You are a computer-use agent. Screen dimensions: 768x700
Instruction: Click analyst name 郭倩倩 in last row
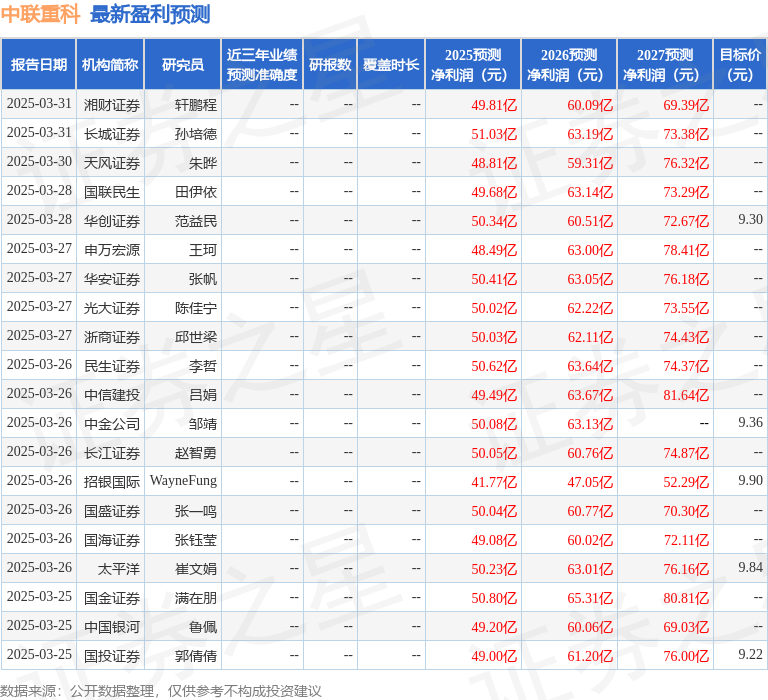196,656
